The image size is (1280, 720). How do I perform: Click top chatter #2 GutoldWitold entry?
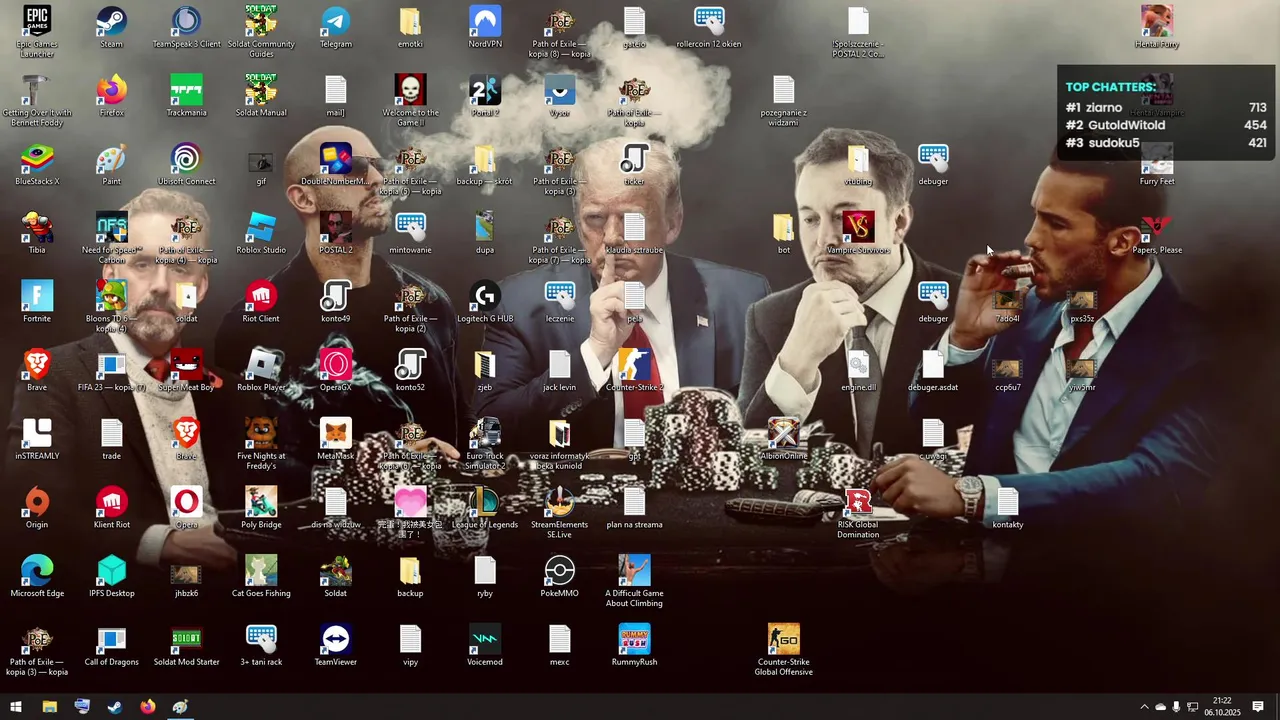coord(1166,125)
